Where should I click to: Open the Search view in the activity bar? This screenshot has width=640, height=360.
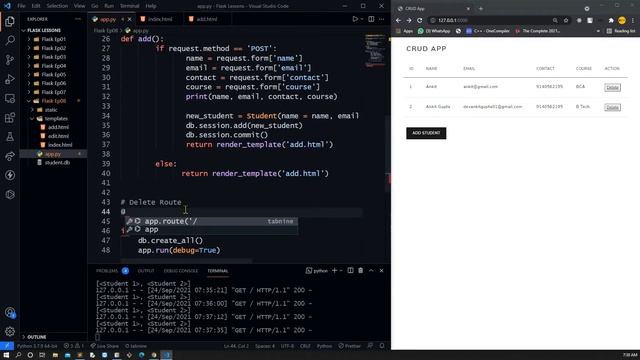point(10,40)
